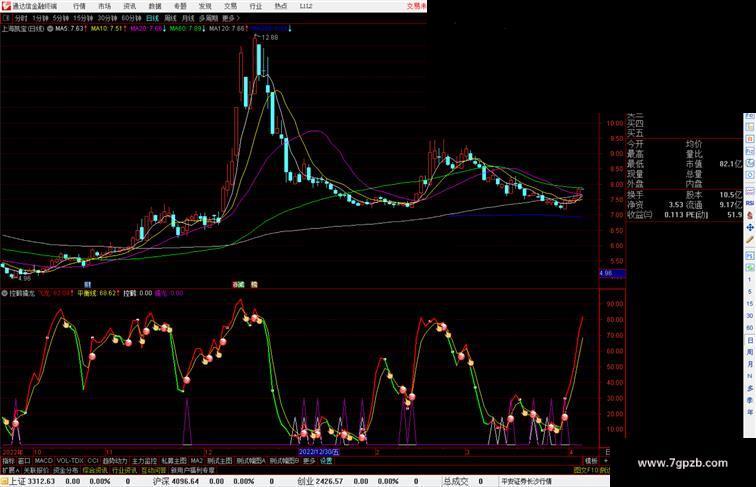Screen dimensions: 756x487
Task: Click the 4.96 blue price tag
Action: coord(612,273)
